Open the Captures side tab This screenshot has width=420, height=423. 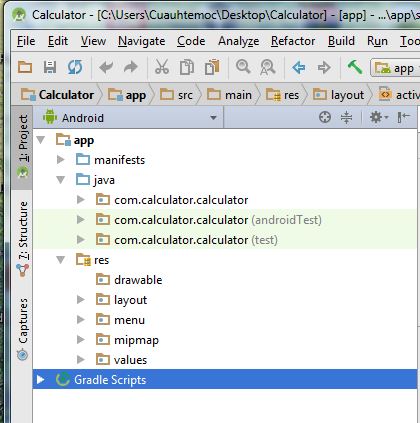pos(22,329)
